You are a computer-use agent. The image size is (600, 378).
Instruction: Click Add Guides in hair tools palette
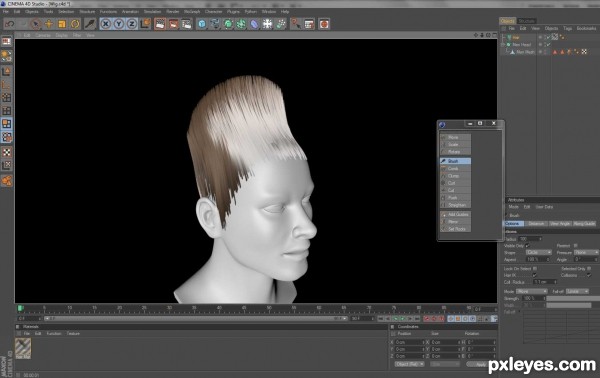[x=455, y=215]
